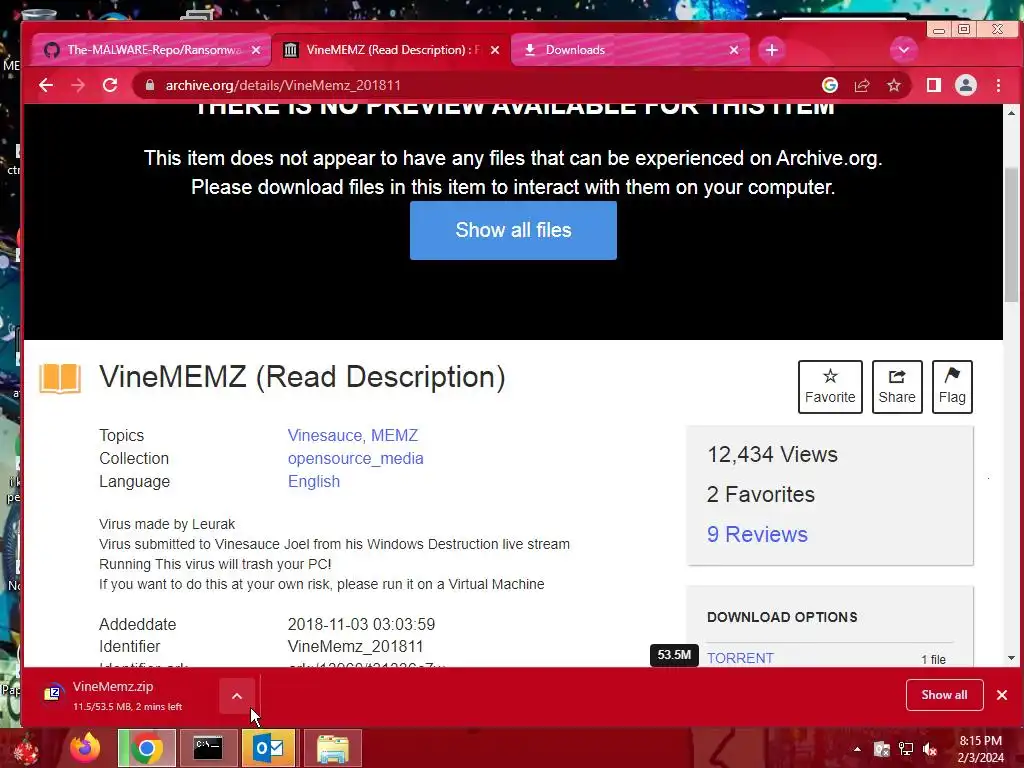Click the scrollbar down arrow
Image resolution: width=1024 pixels, height=768 pixels.
1011,658
